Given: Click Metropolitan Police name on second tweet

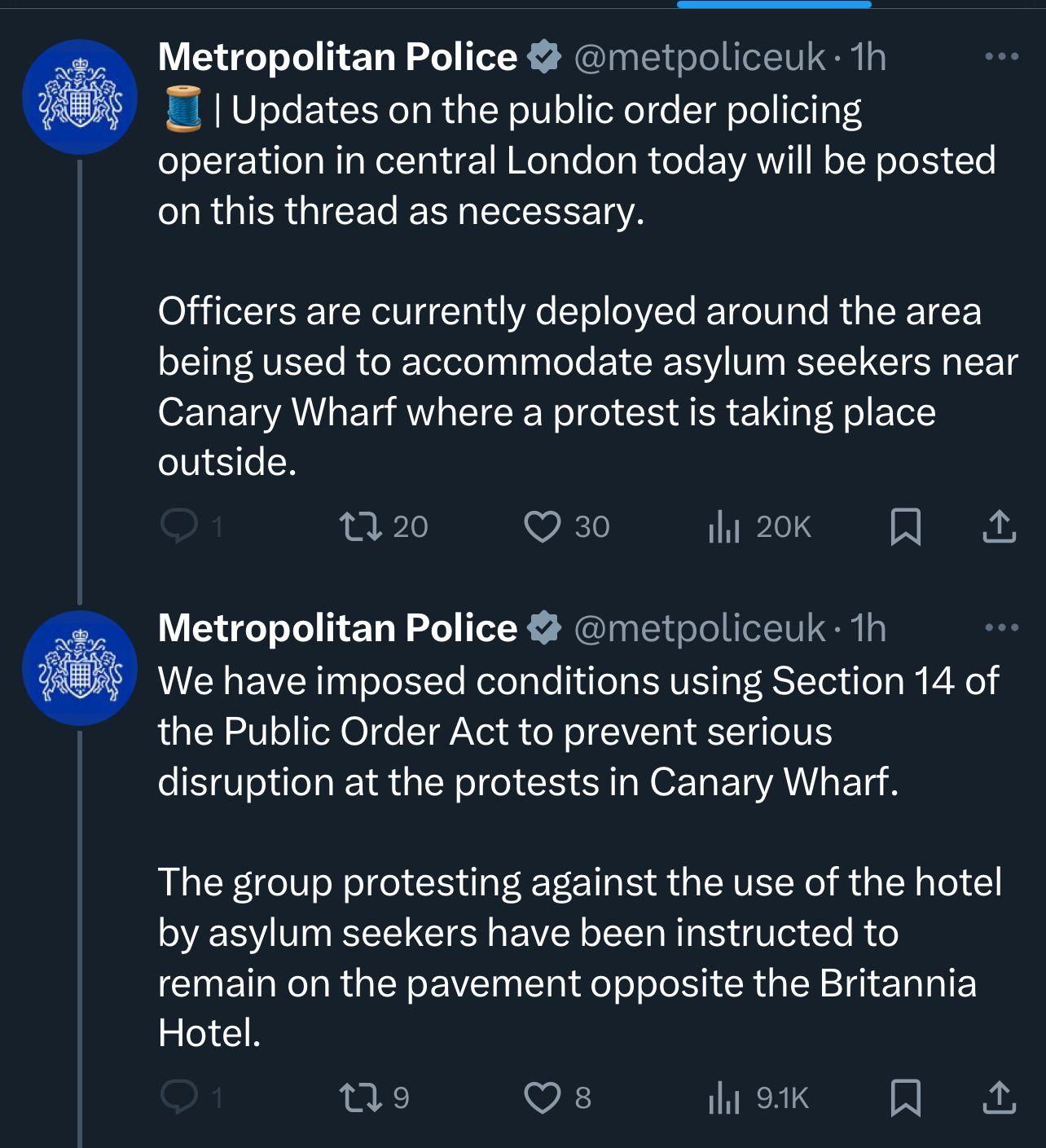Looking at the screenshot, I should (x=337, y=628).
